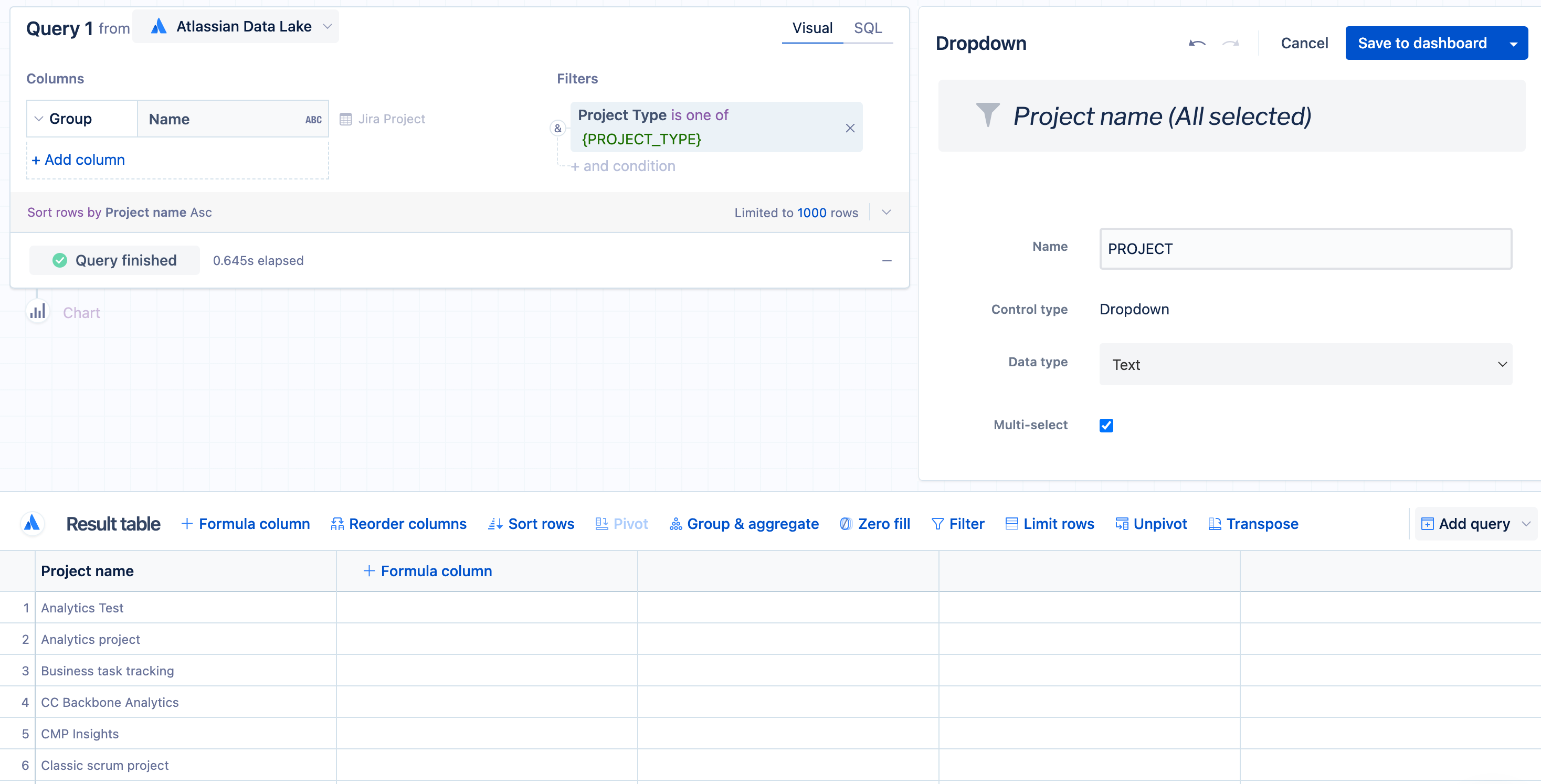Collapse the query status minimize dash

point(886,261)
